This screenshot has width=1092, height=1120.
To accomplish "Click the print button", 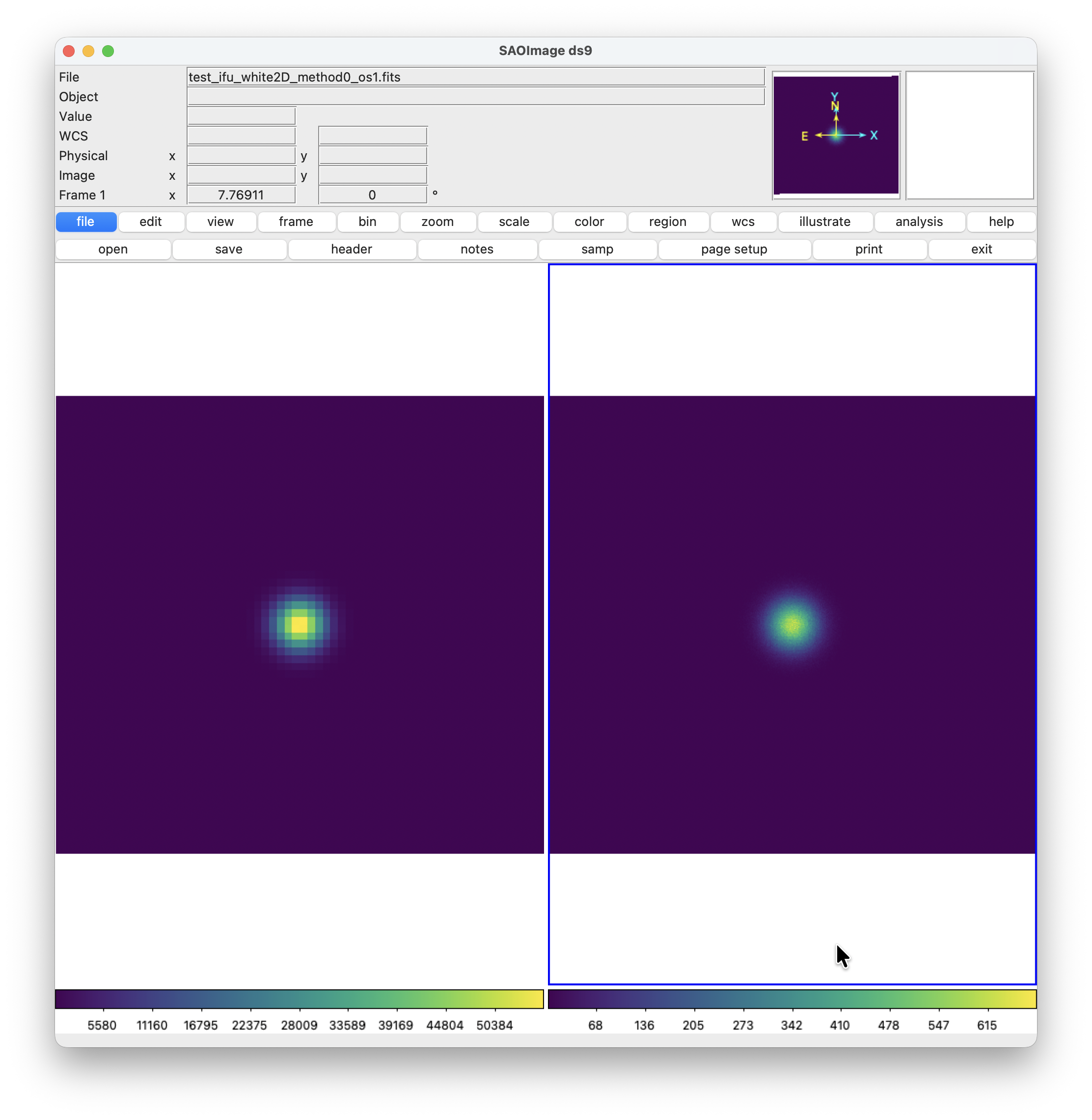I will 868,249.
